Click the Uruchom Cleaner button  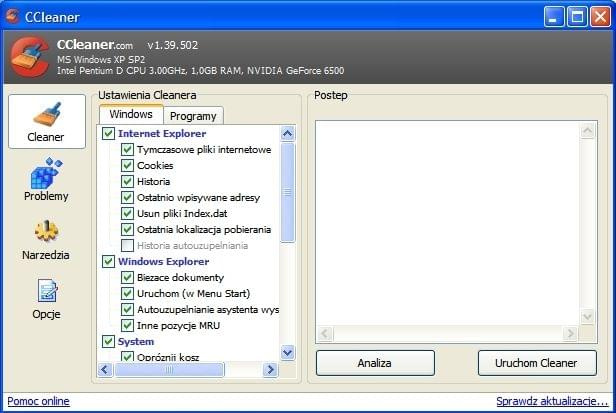[537, 363]
